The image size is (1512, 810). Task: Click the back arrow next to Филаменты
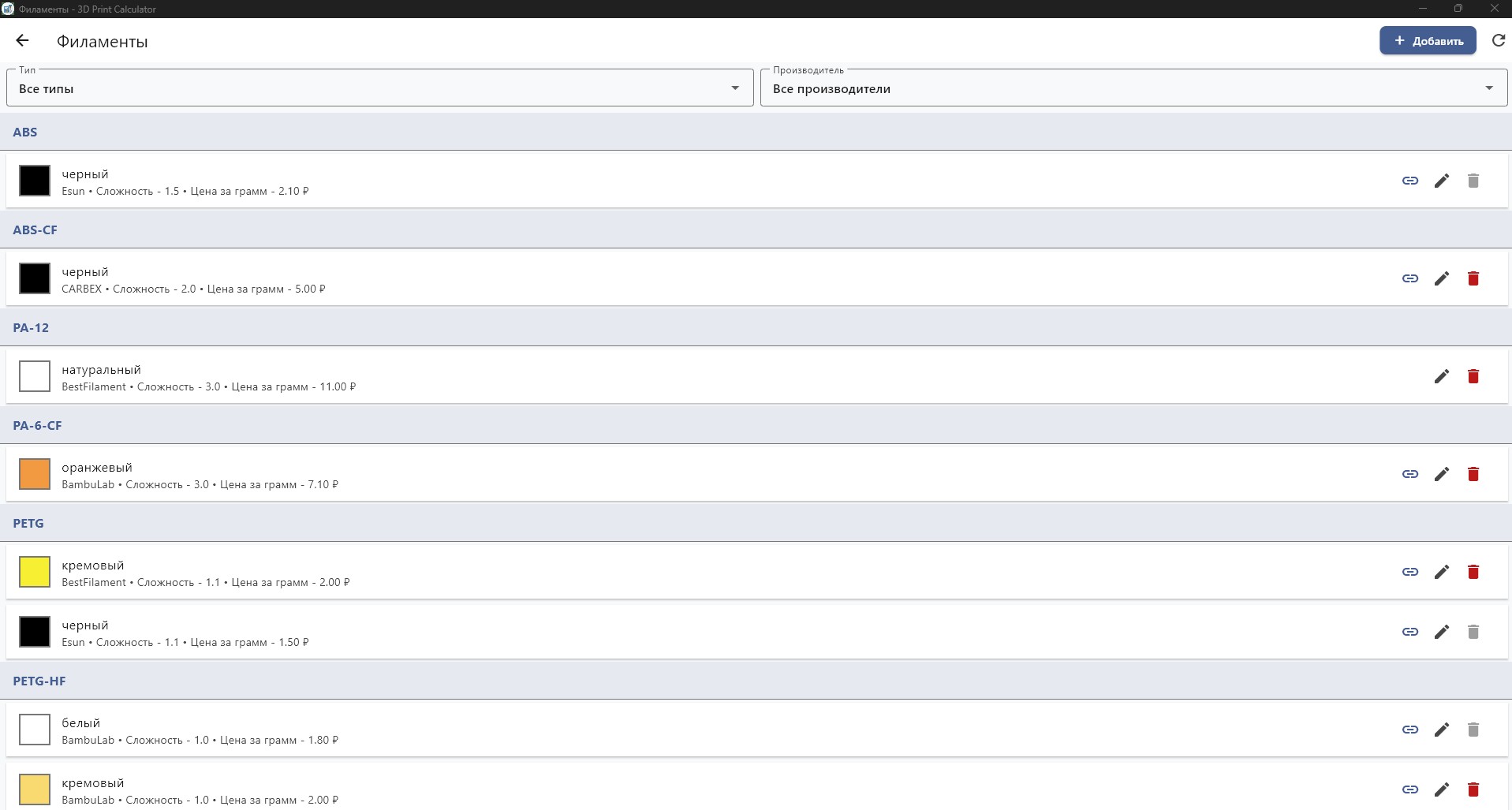tap(22, 41)
